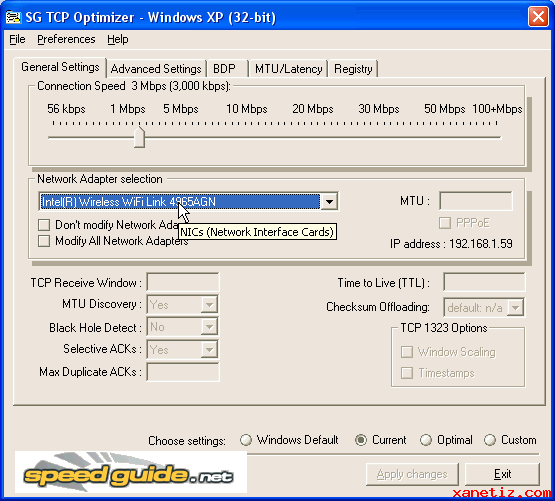The image size is (555, 501).
Task: Choose the Optimal settings radio button
Action: pos(426,440)
